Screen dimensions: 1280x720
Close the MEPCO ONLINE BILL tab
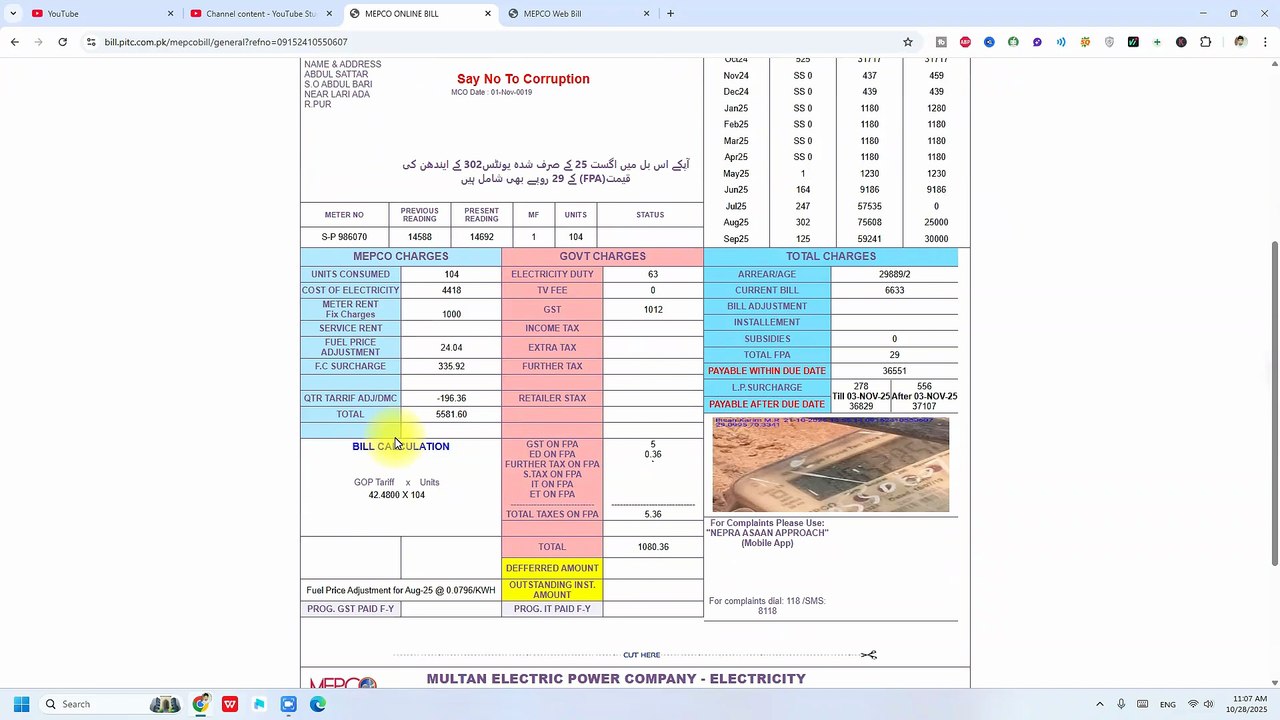coord(488,14)
